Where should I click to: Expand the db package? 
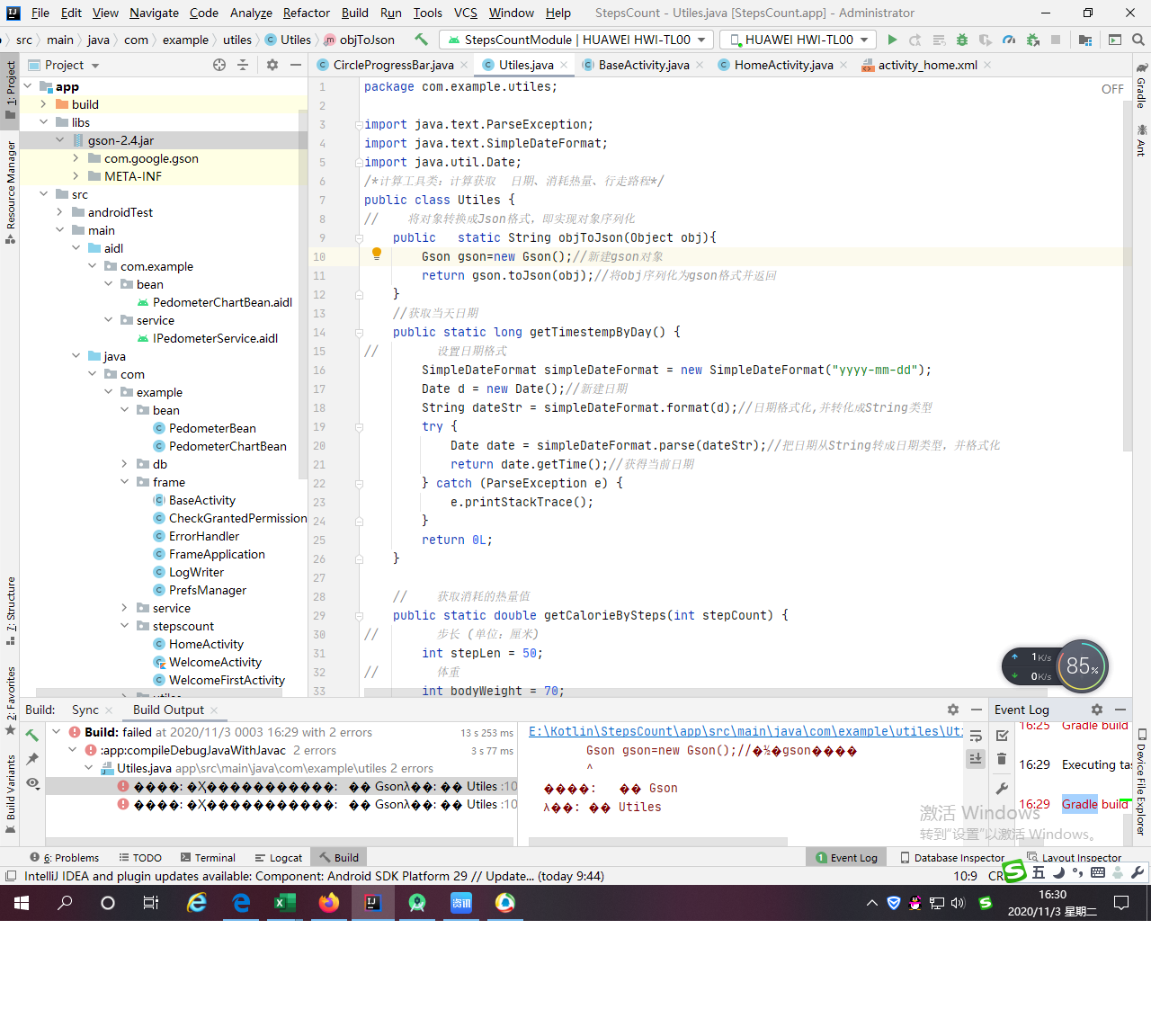coord(124,464)
